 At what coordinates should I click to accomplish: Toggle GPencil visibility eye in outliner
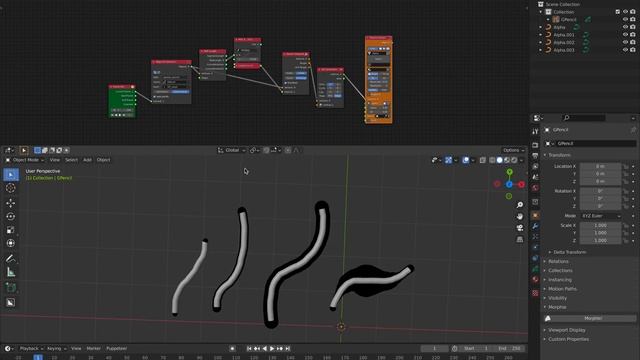(625, 19)
